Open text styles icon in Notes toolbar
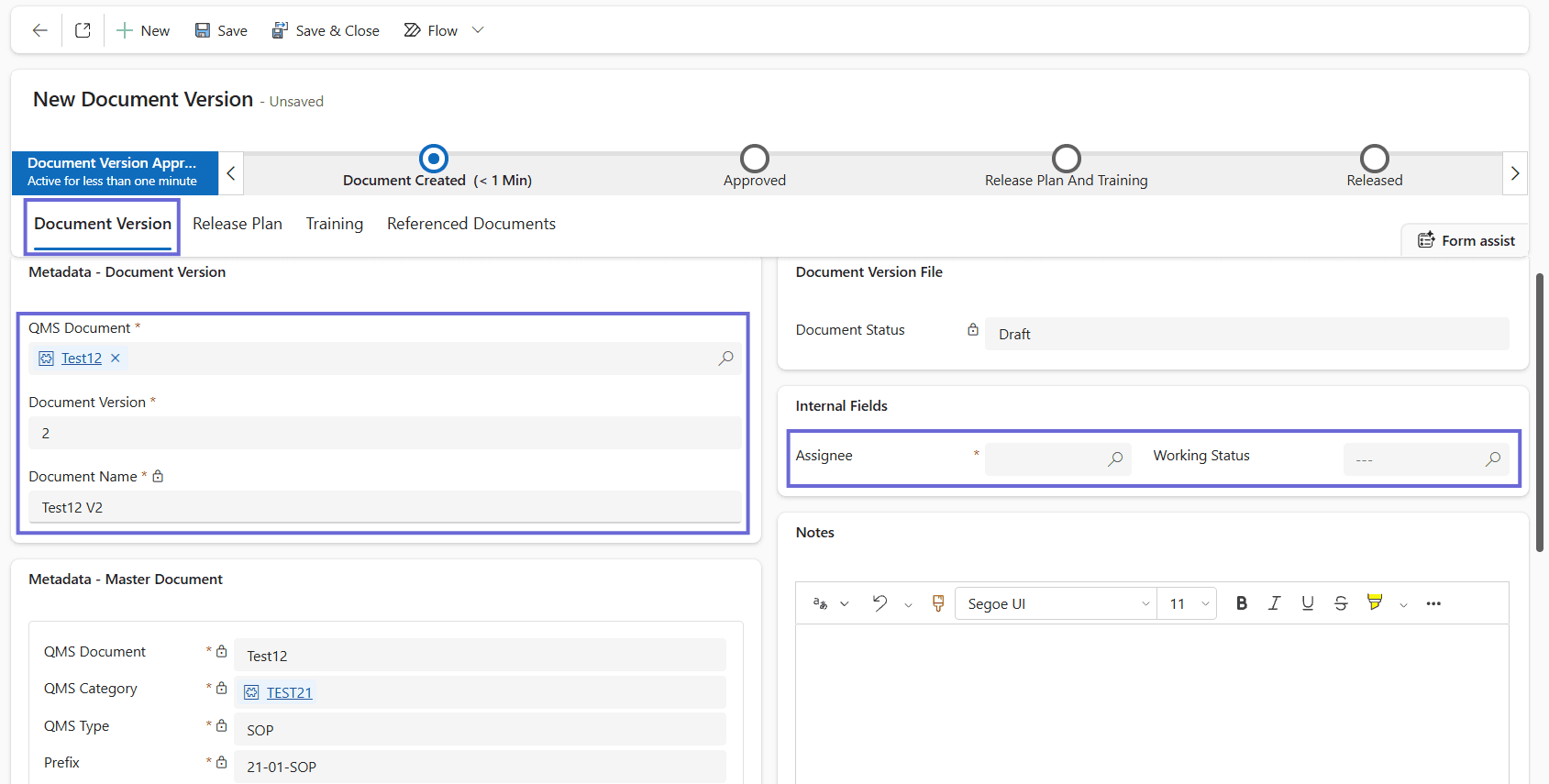 tap(821, 603)
